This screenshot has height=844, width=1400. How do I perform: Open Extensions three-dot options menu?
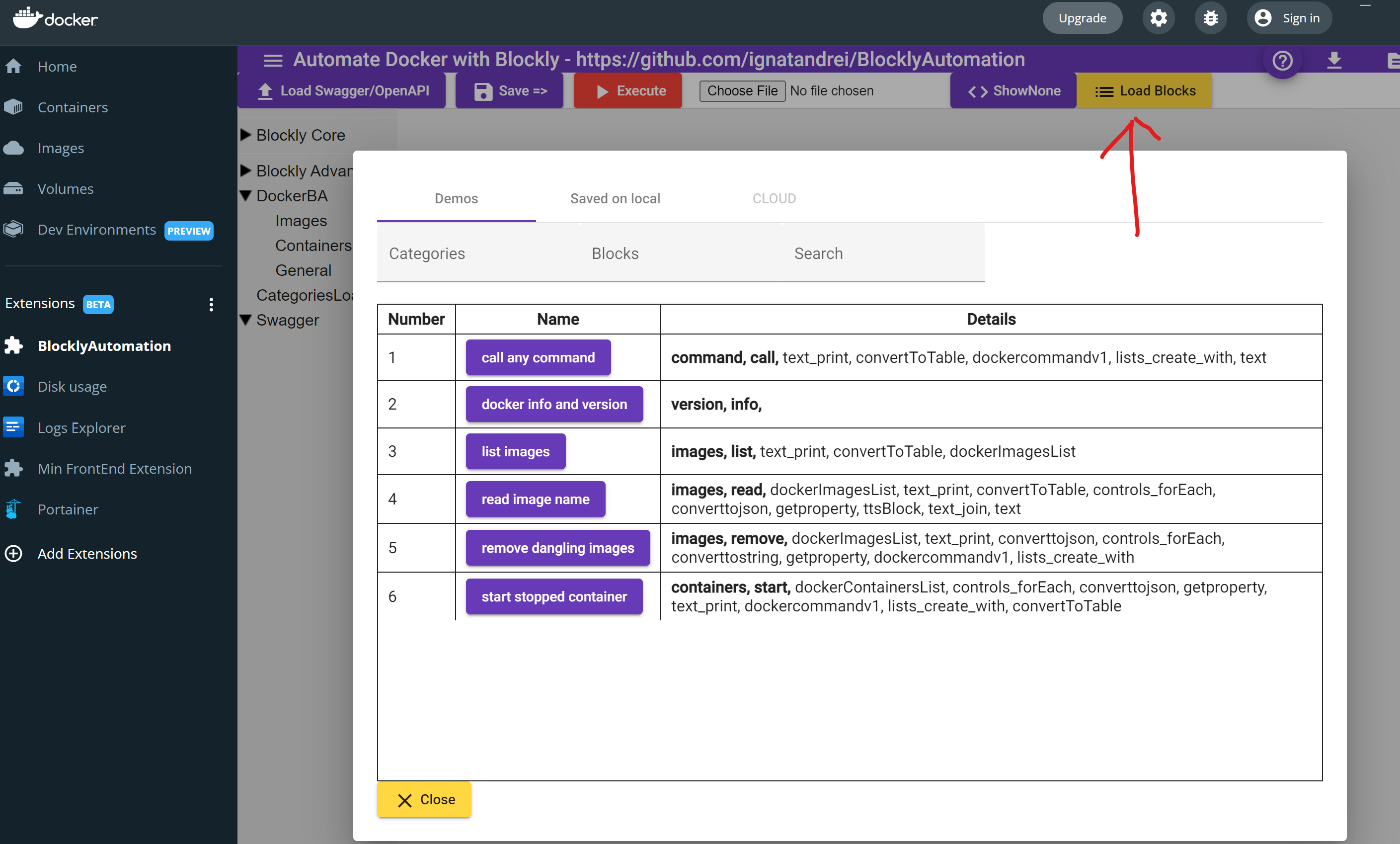click(211, 304)
